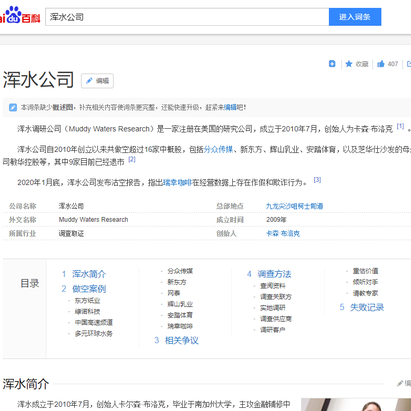The image size is (411, 411).
Task: Focus the search field containing 浑水公司
Action: (x=187, y=17)
